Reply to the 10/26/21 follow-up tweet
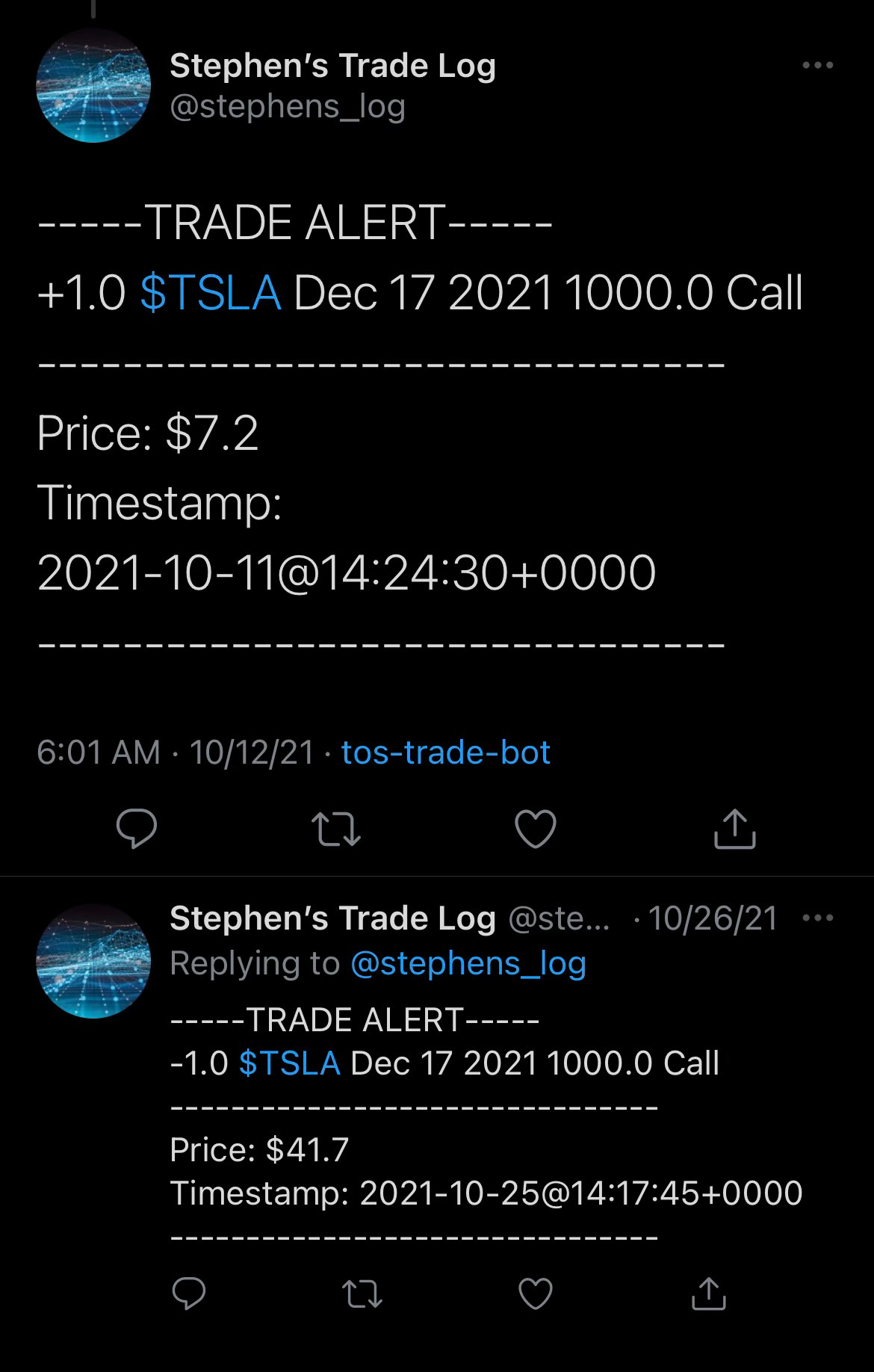The height and width of the screenshot is (1372, 874). [x=189, y=1293]
